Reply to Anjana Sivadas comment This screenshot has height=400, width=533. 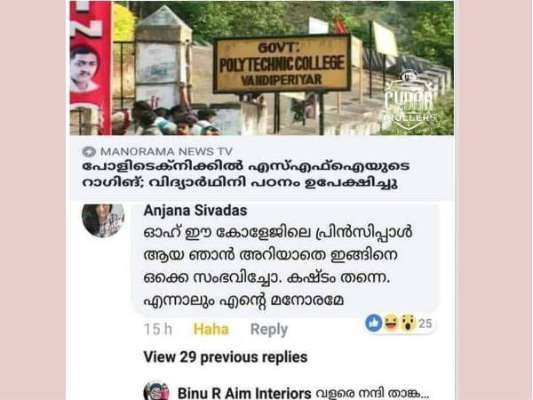(x=269, y=329)
